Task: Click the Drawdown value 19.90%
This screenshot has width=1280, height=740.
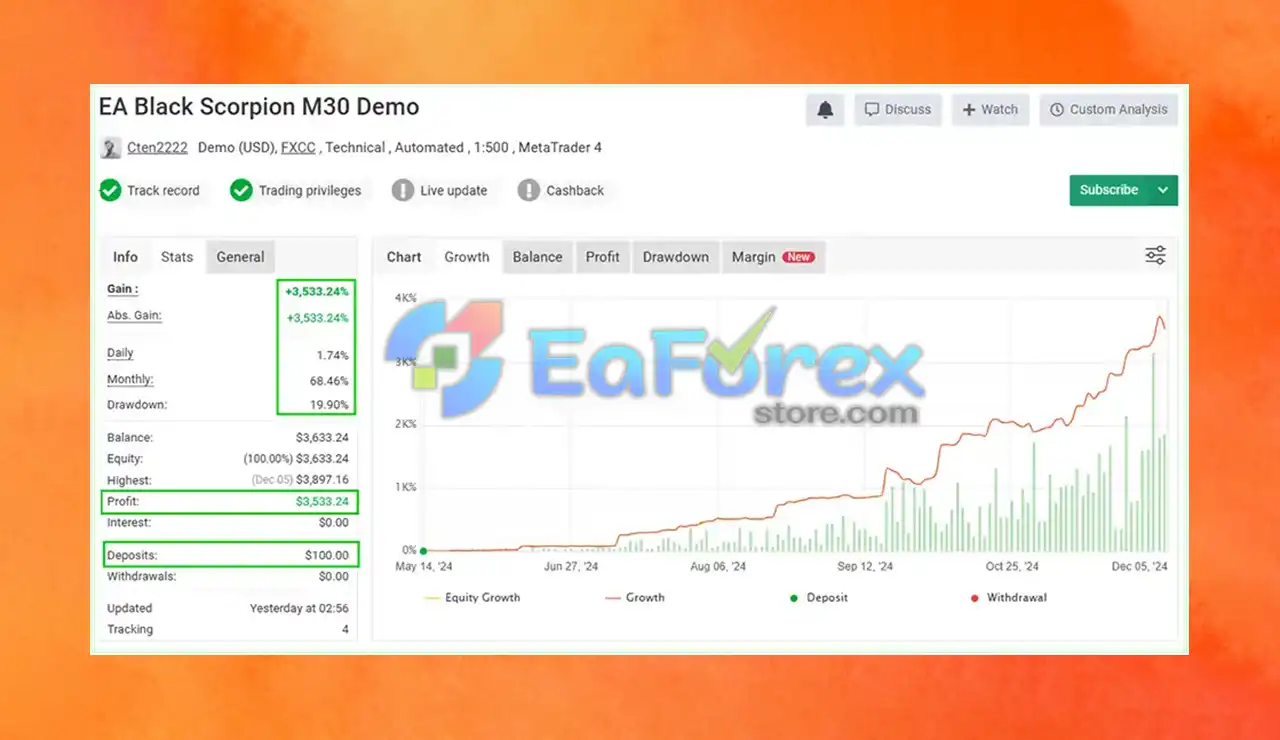Action: pos(329,405)
